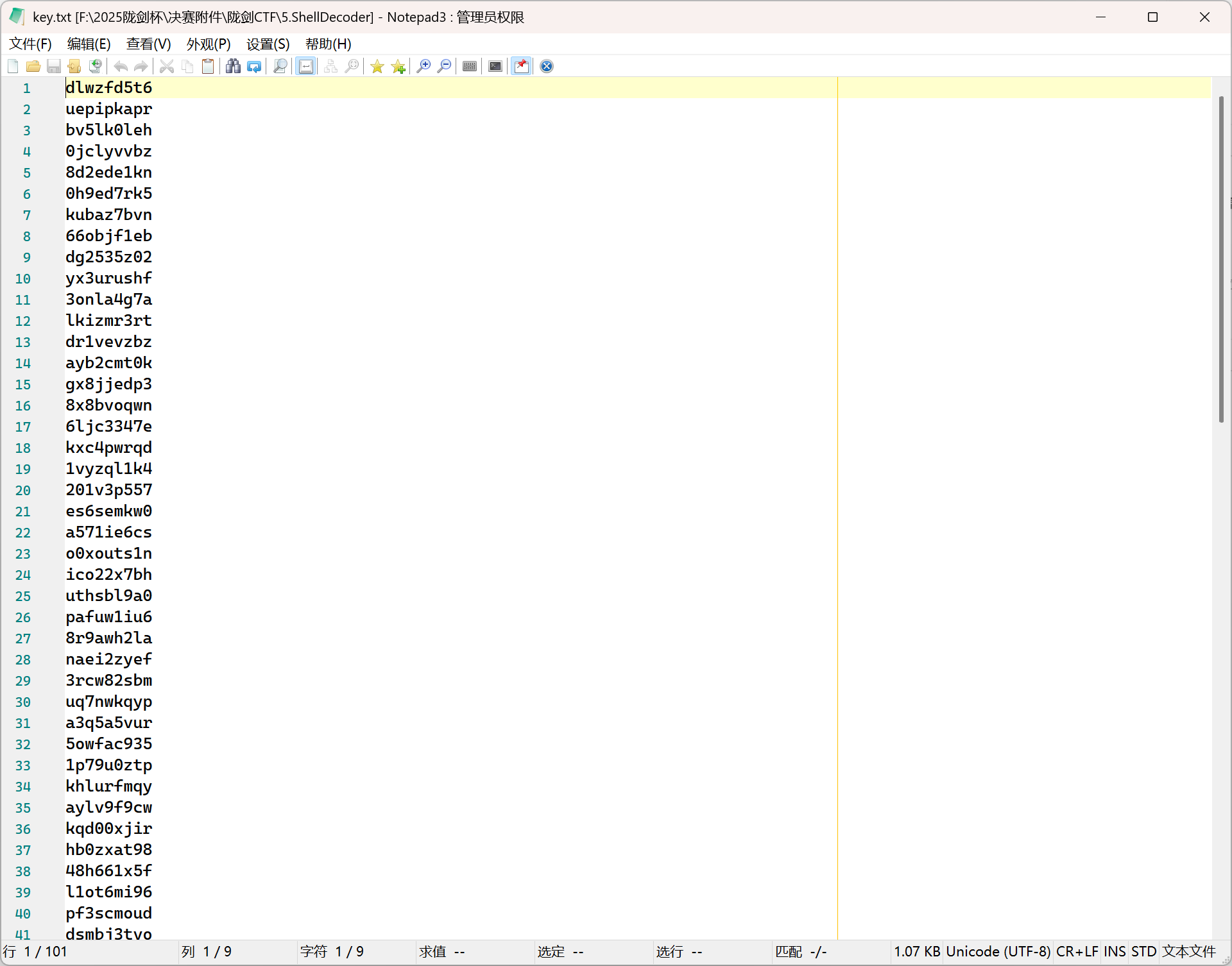This screenshot has width=1232, height=966.
Task: Click the blue exit button in toolbar
Action: 547,66
